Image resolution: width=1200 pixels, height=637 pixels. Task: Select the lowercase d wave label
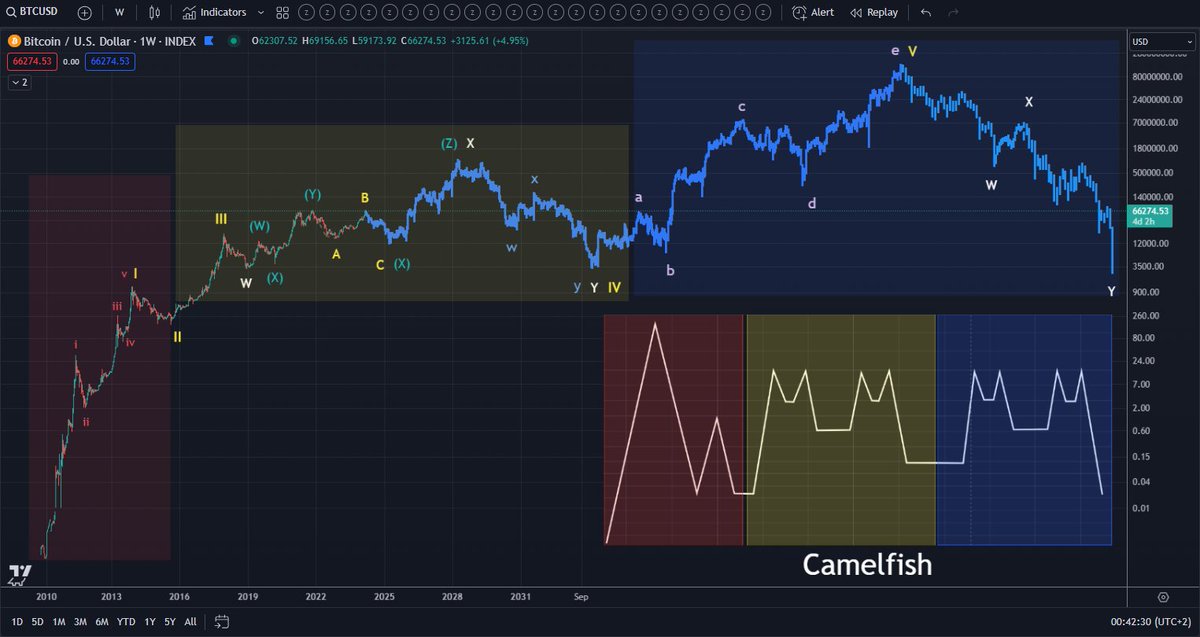click(812, 203)
